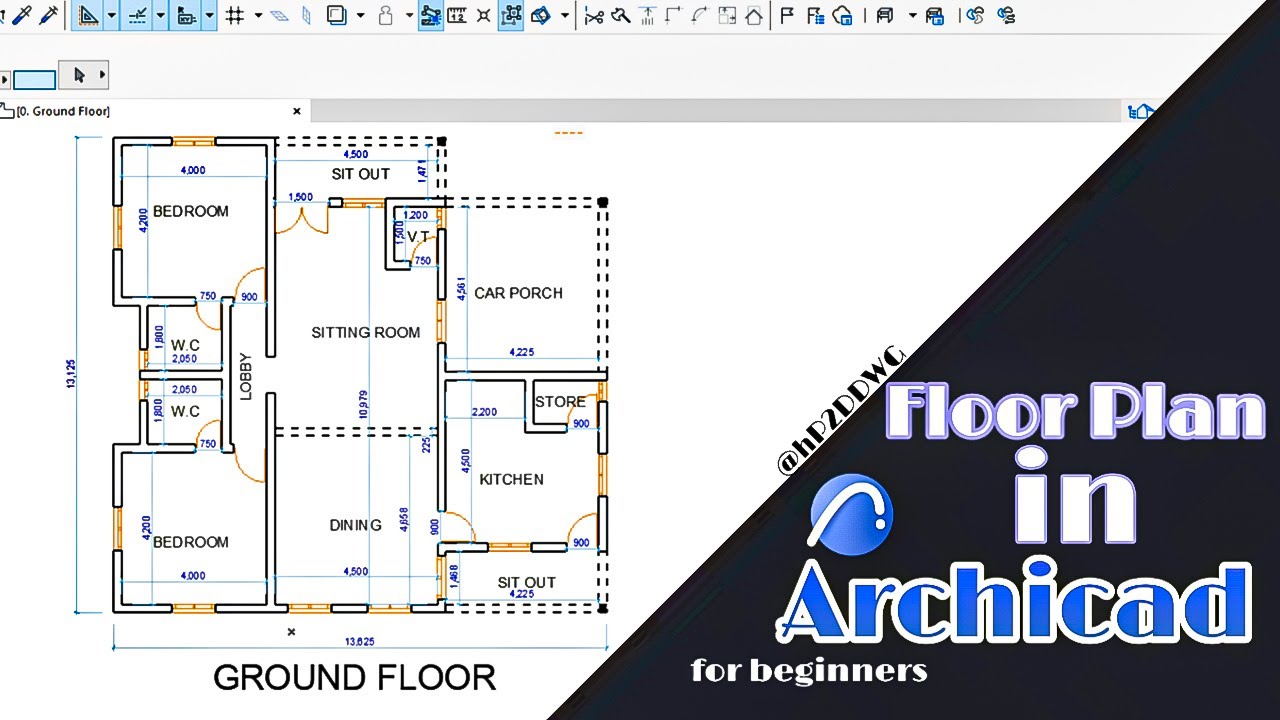Toggle the Guide Lines triangle-ruler button
The width and height of the screenshot is (1280, 720).
point(88,15)
